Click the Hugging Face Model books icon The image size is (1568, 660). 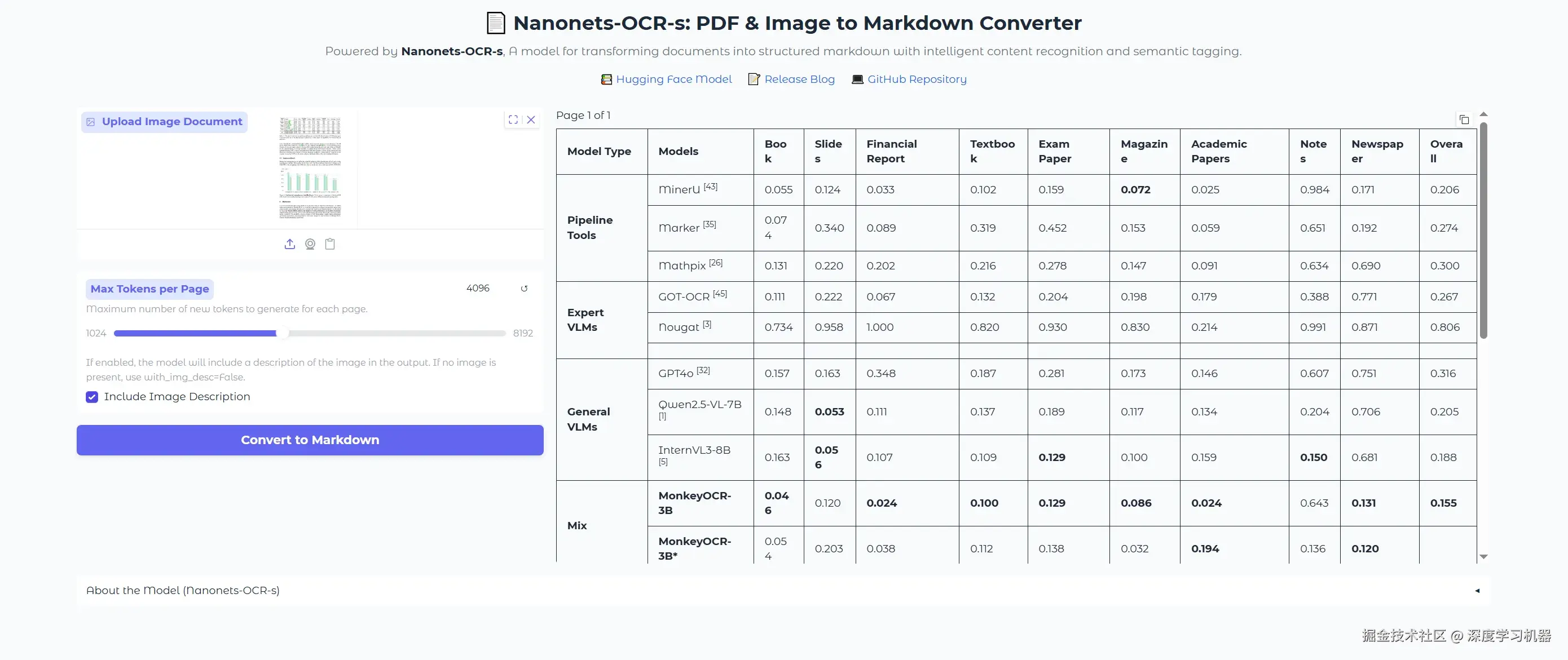[606, 79]
